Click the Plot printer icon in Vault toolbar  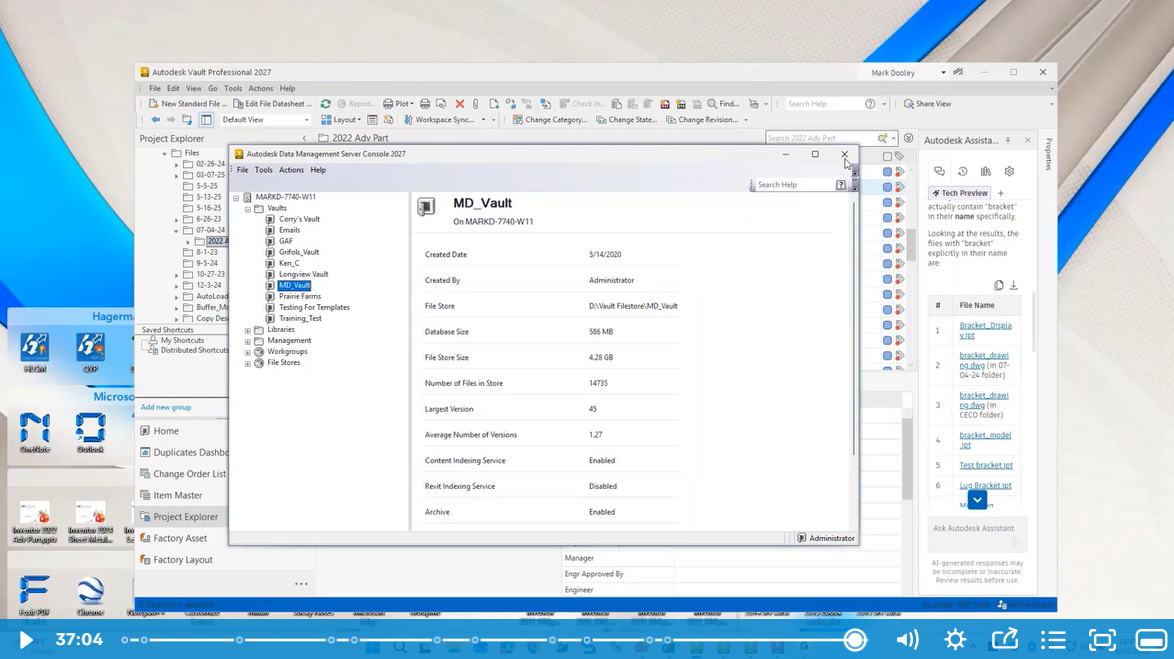(x=388, y=104)
